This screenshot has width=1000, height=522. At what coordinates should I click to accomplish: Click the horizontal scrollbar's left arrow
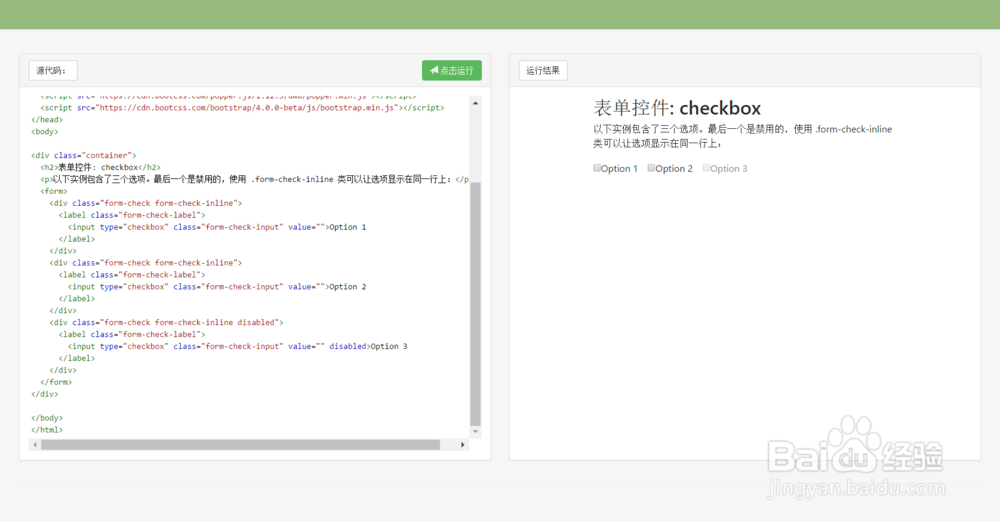pos(35,445)
